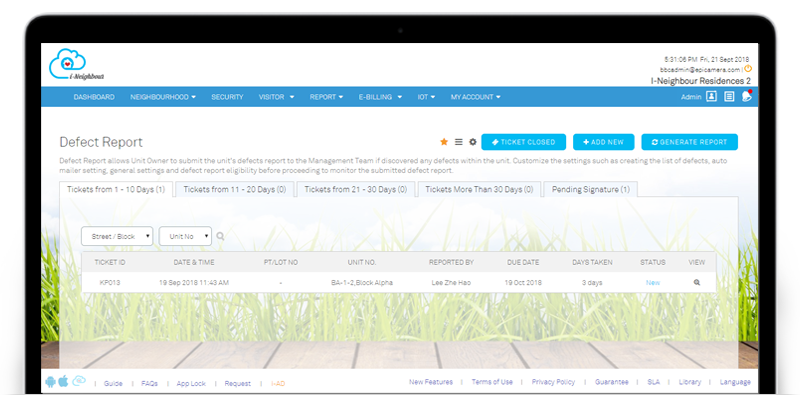Click the power logout icon near email
This screenshot has height=395, width=800.
[748, 68]
